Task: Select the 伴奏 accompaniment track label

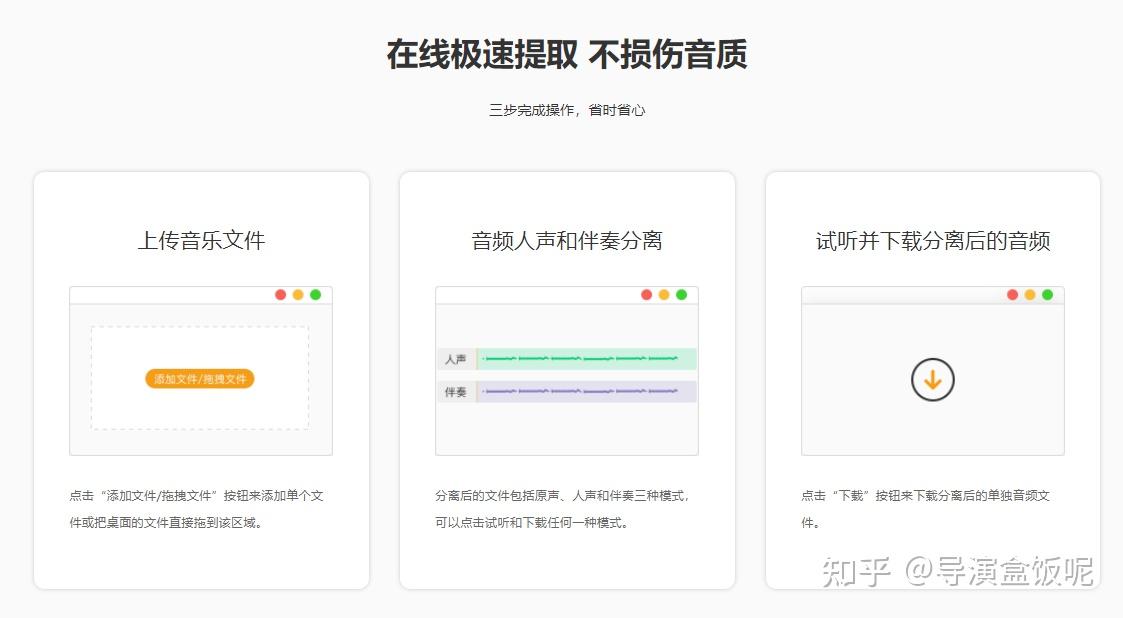Action: click(459, 391)
